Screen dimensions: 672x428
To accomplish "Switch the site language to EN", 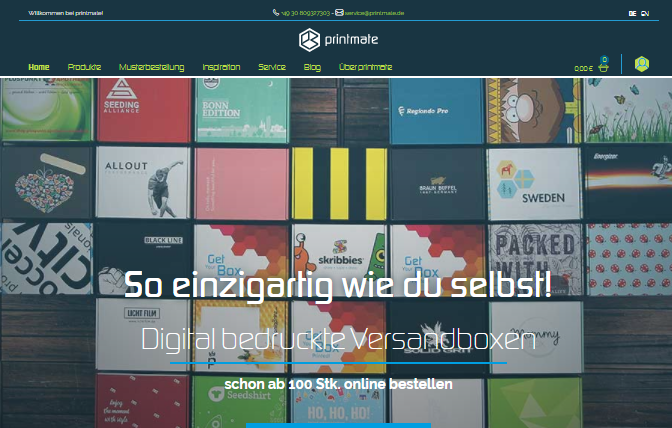I will coord(645,14).
